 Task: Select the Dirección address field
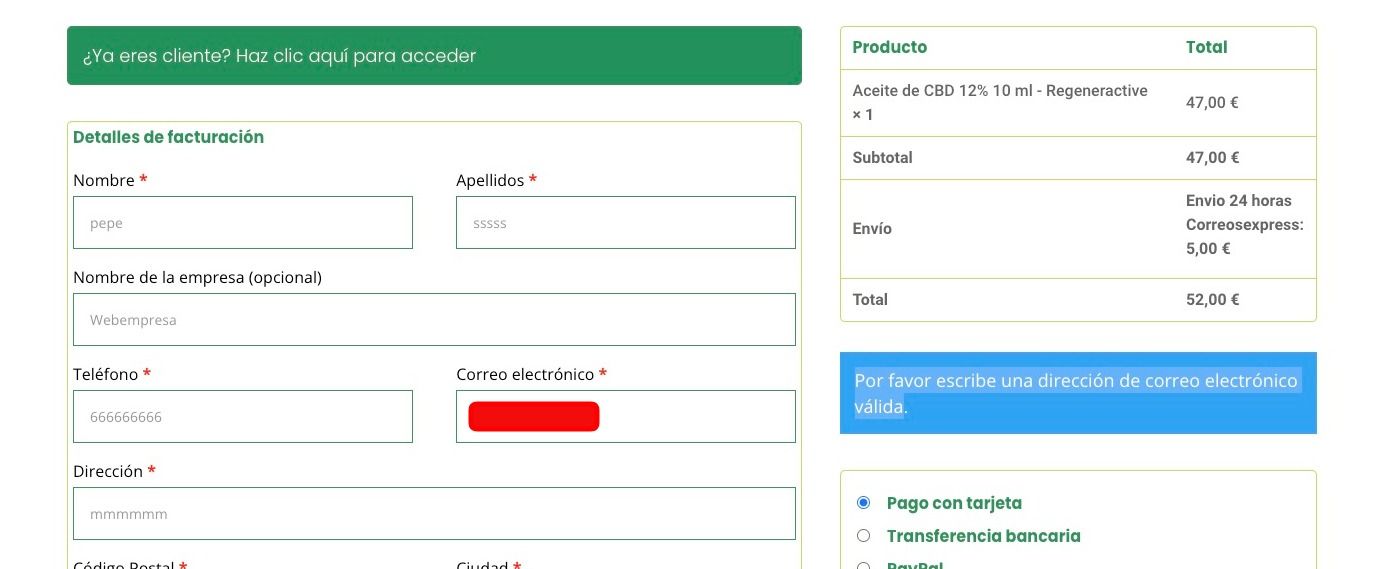434,514
